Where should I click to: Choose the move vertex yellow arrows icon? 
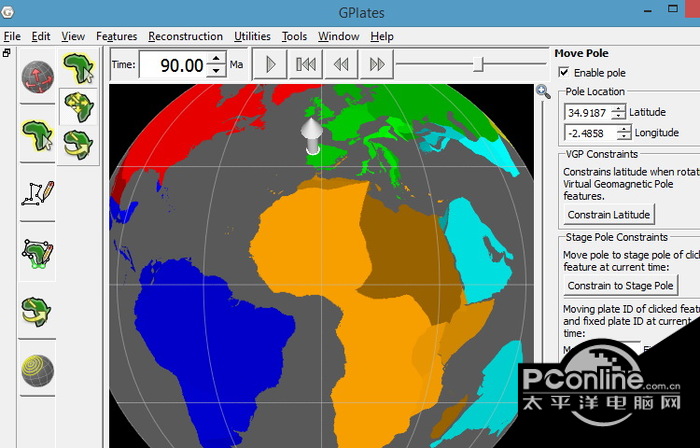(79, 107)
